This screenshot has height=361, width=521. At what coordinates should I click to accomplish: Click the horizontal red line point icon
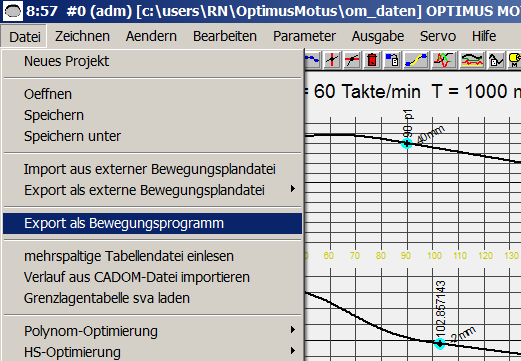(x=352, y=60)
